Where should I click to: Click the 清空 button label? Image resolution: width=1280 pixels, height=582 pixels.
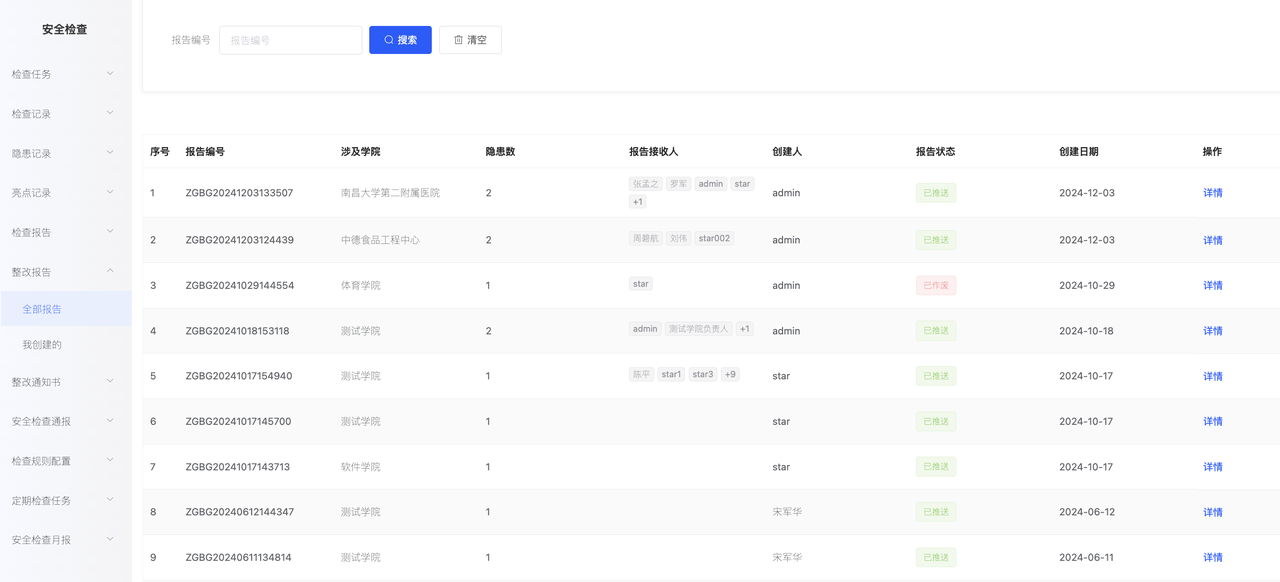click(477, 40)
